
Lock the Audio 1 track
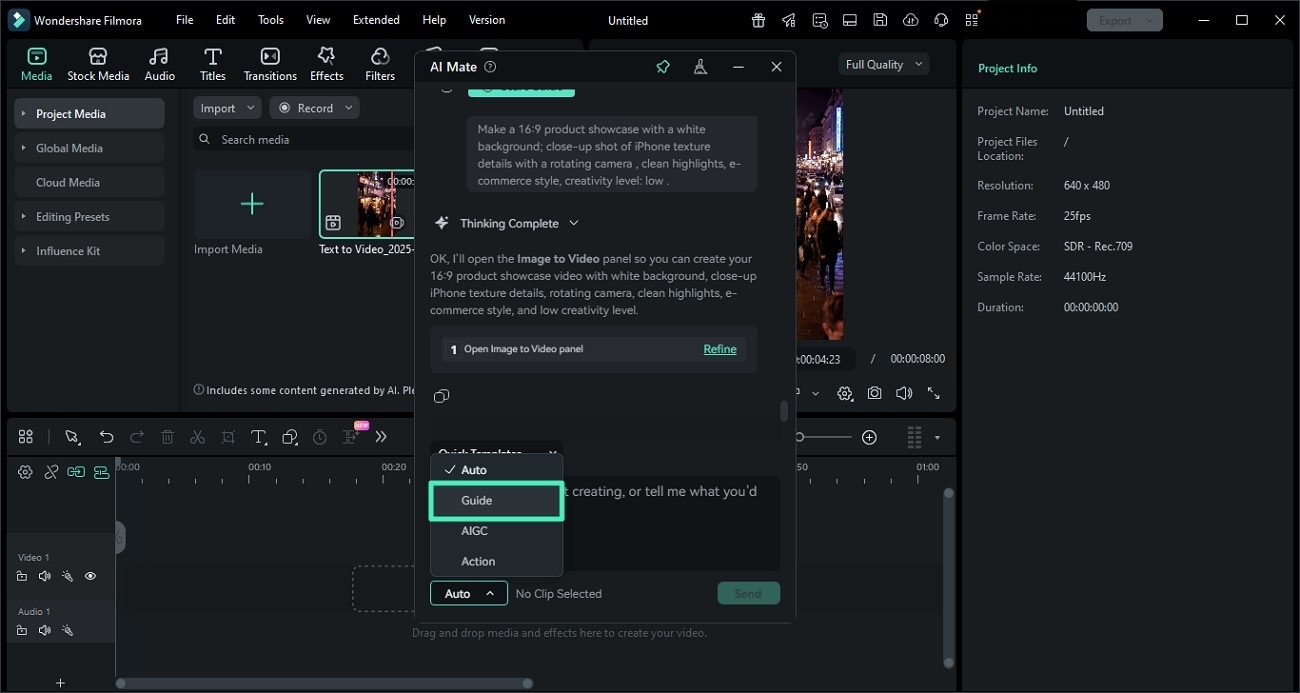[22, 630]
